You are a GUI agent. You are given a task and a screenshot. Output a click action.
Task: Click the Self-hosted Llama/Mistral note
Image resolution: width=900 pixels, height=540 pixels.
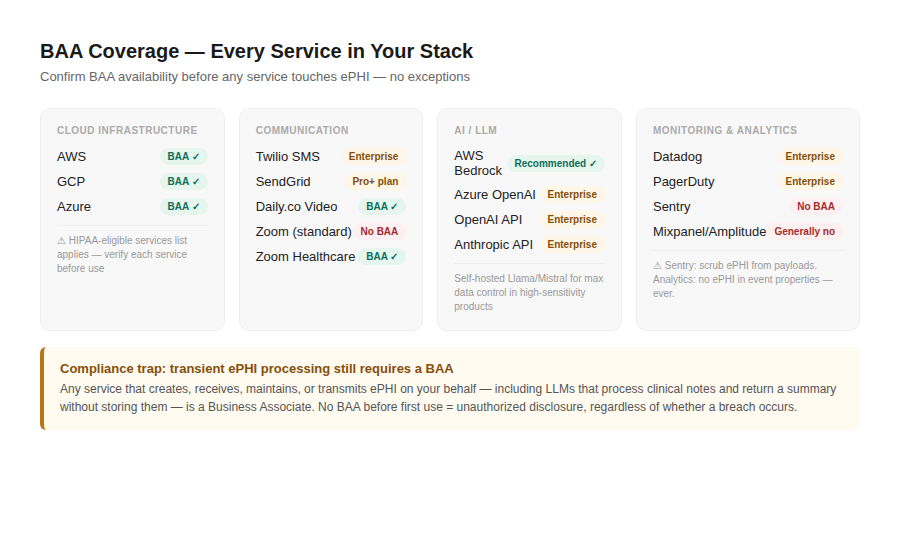529,292
